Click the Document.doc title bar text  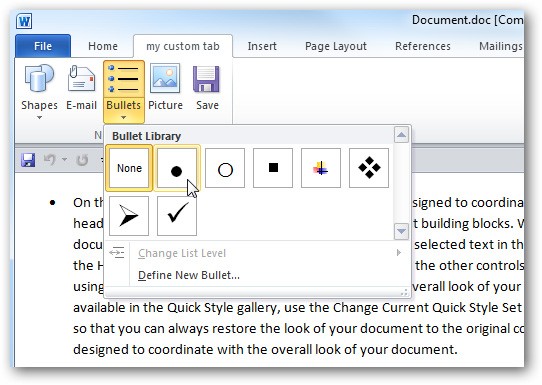tap(468, 20)
